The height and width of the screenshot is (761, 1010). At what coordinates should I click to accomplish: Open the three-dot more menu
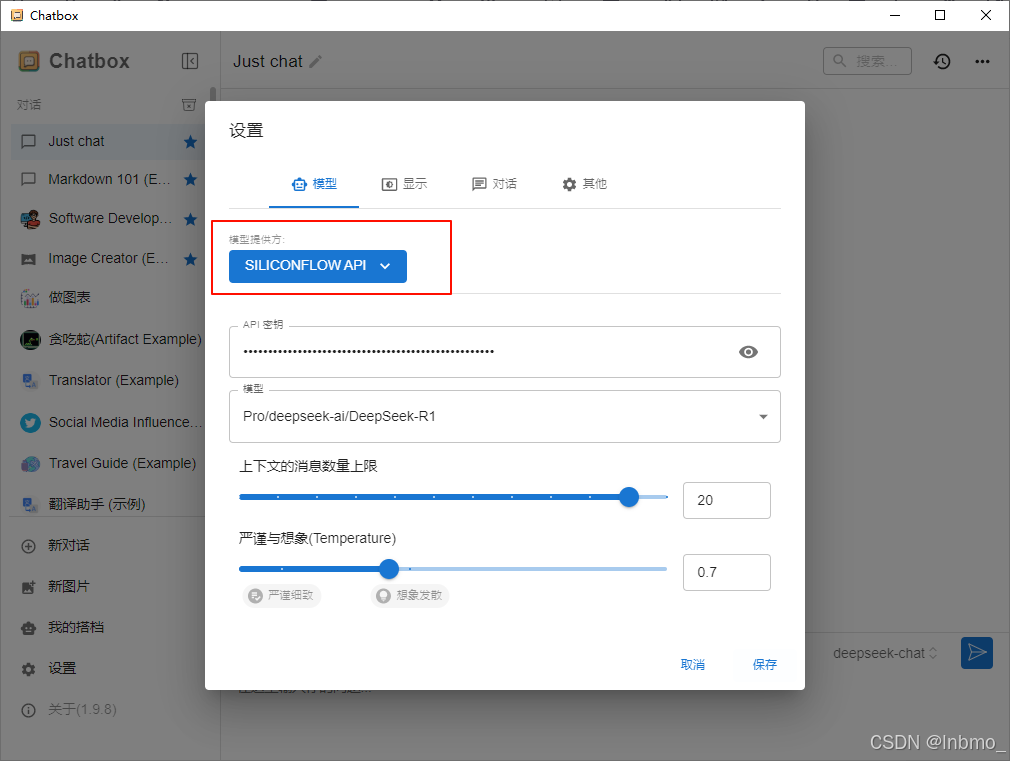tap(982, 61)
